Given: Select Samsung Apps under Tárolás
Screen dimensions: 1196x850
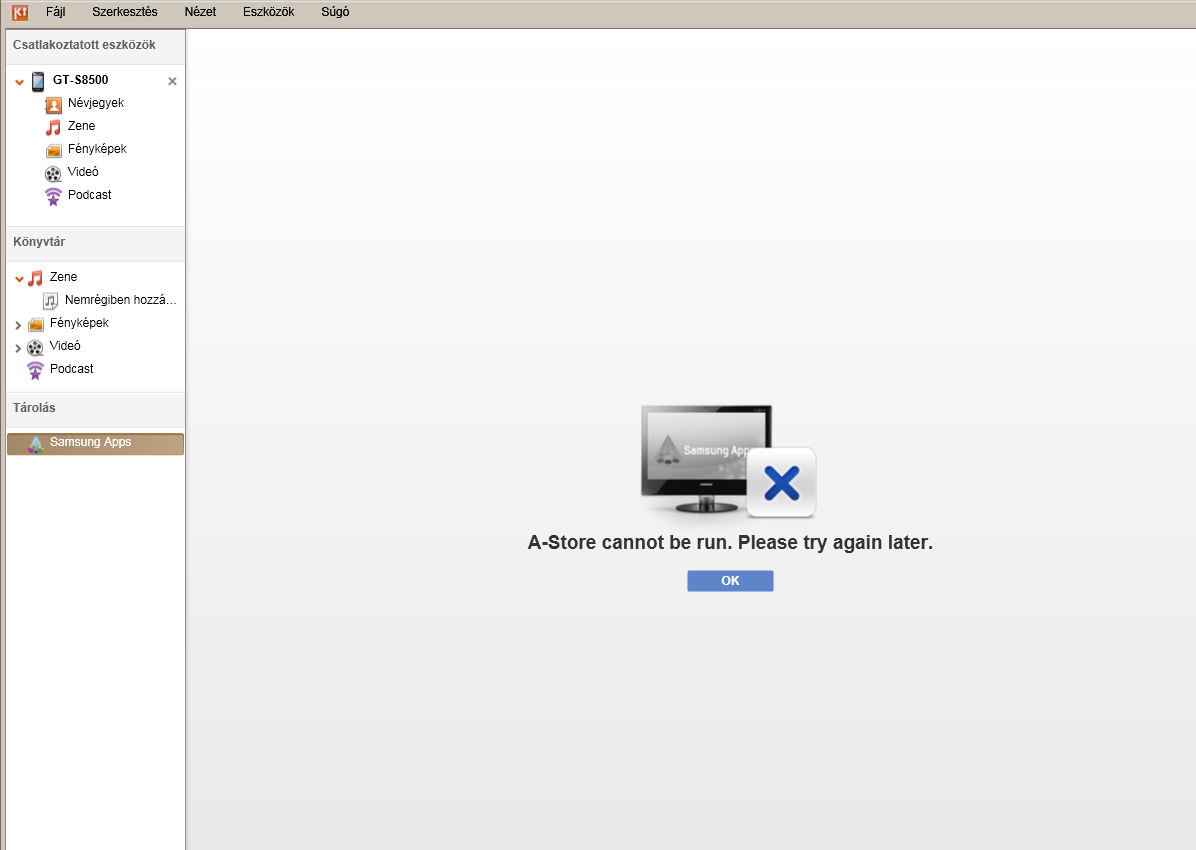Looking at the screenshot, I should coord(95,444).
